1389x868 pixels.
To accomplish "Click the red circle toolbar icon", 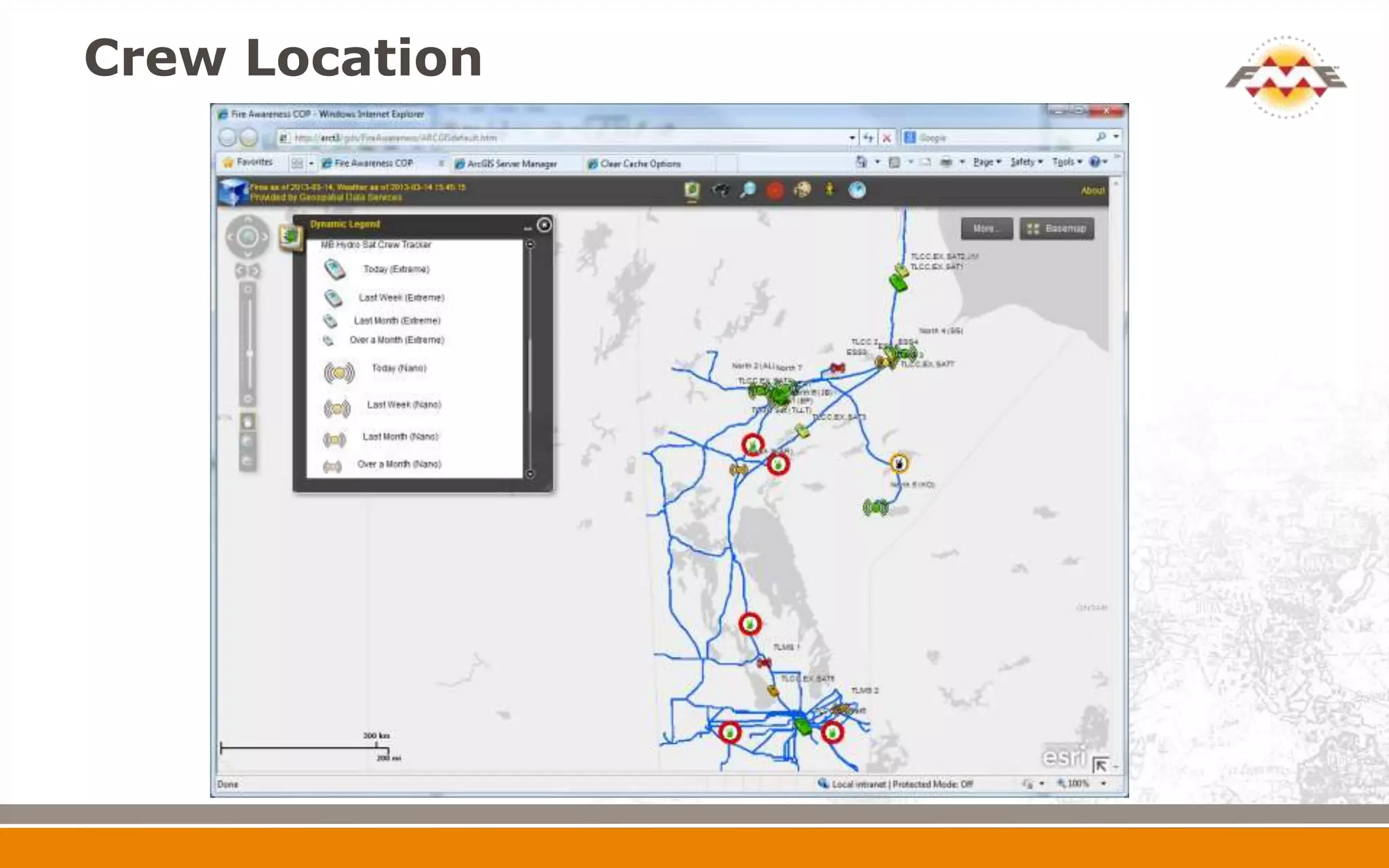I will click(x=775, y=191).
